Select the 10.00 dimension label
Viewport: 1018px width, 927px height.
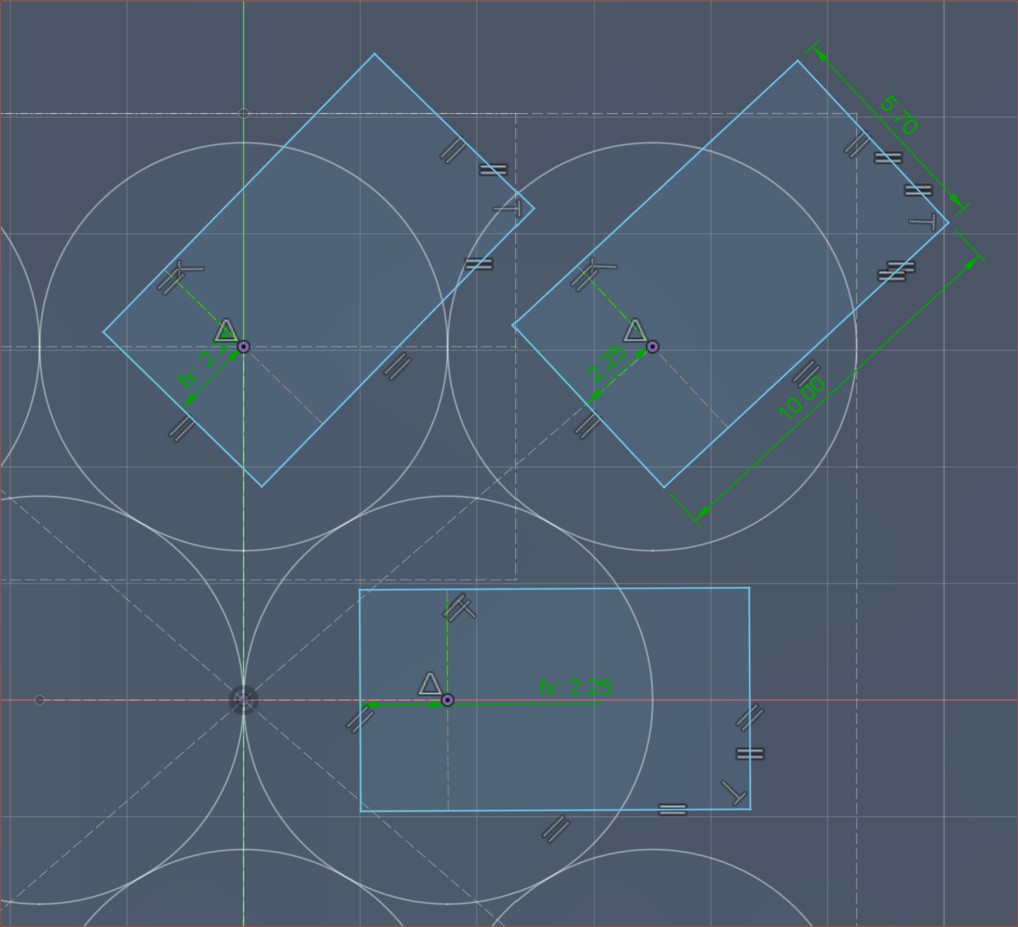pos(801,399)
